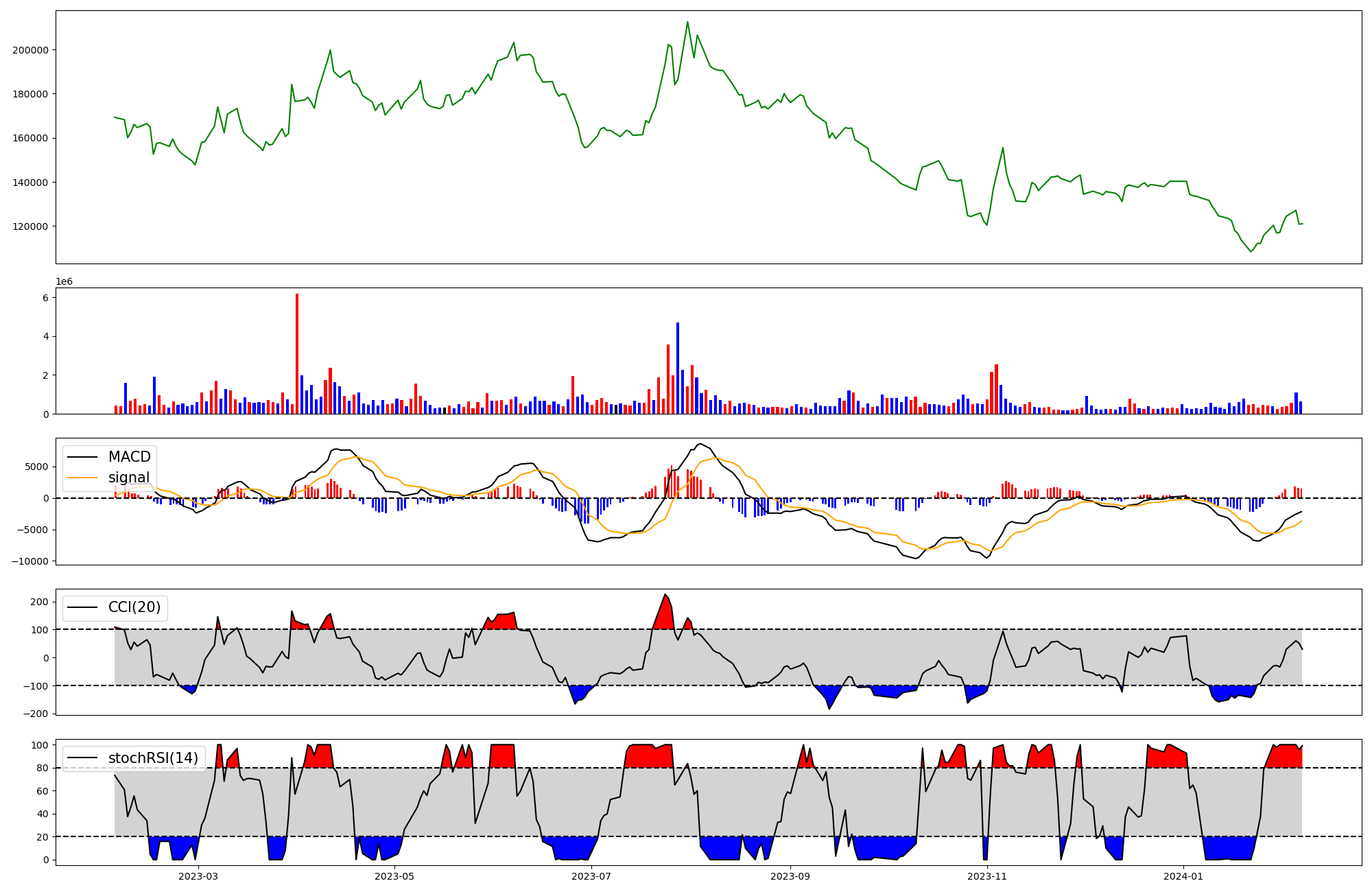The image size is (1372, 892).
Task: Click the highest peak of green price line
Action: (x=687, y=22)
